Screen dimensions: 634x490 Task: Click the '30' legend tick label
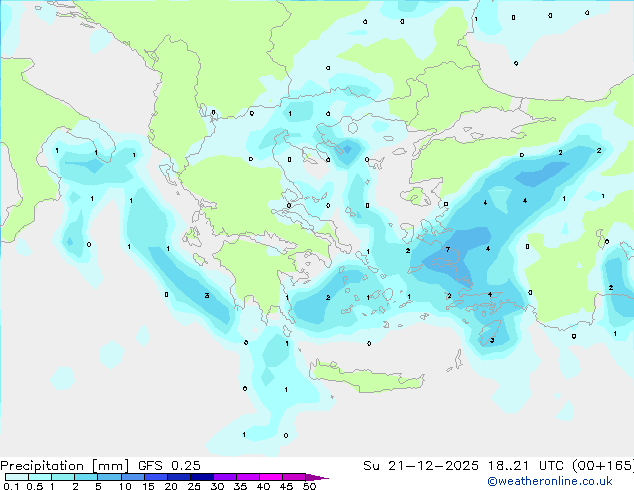(217, 486)
